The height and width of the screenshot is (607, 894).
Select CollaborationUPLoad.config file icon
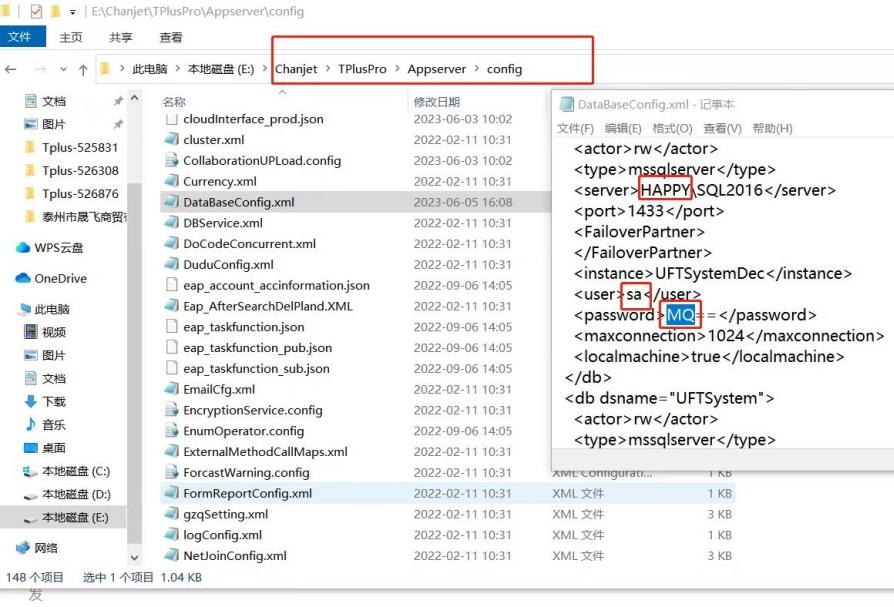171,160
